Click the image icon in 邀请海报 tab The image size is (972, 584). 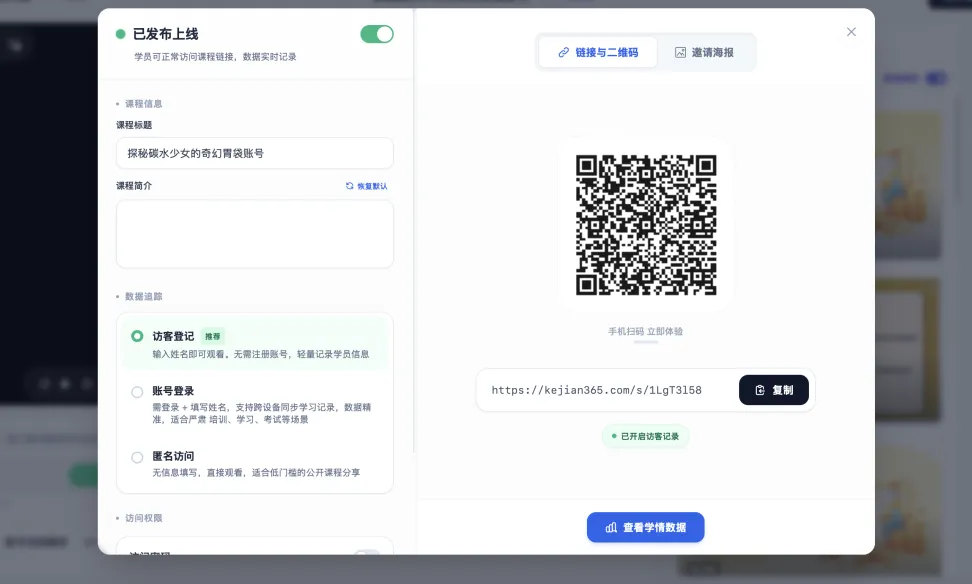pos(680,53)
